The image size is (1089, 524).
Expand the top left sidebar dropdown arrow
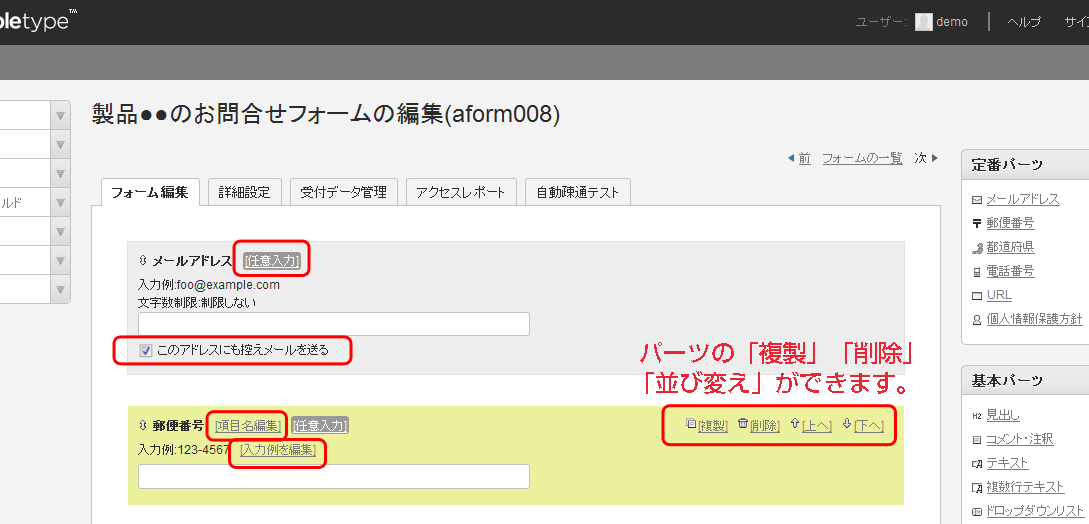tap(60, 115)
